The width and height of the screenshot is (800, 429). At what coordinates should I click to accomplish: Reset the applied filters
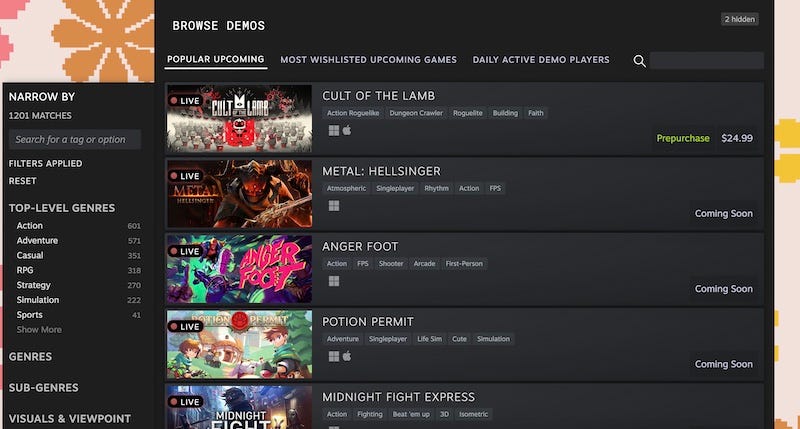click(22, 181)
